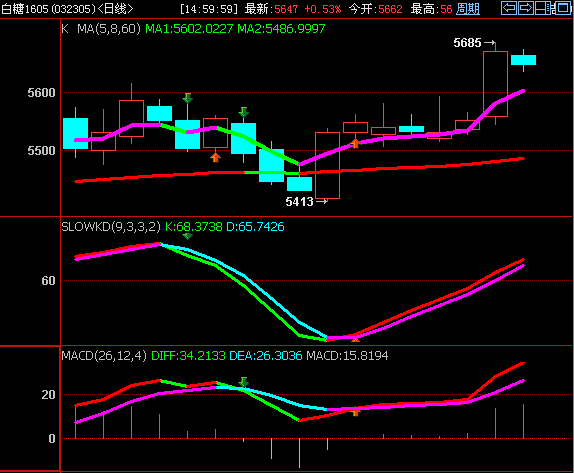Screen dimensions: 574x473
Task: Click the MA(5,8,60) indicator label
Action: (109, 29)
